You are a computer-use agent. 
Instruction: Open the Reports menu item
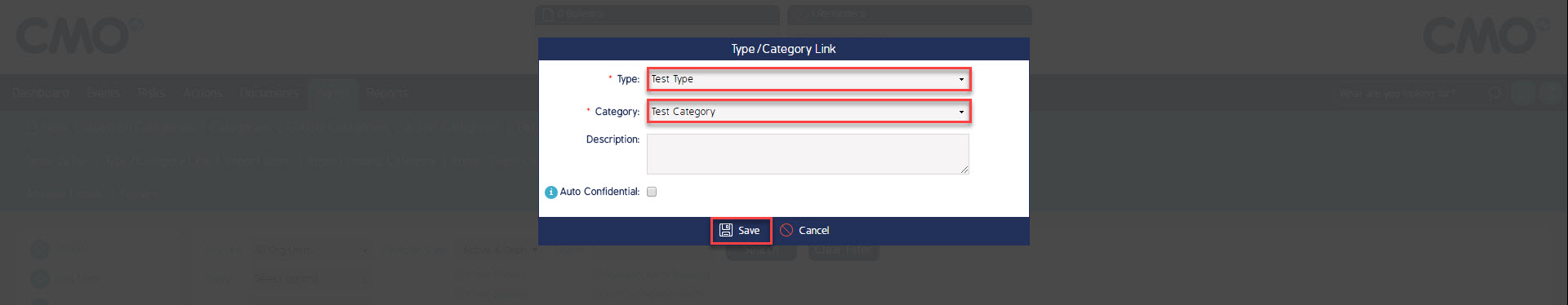tap(387, 93)
